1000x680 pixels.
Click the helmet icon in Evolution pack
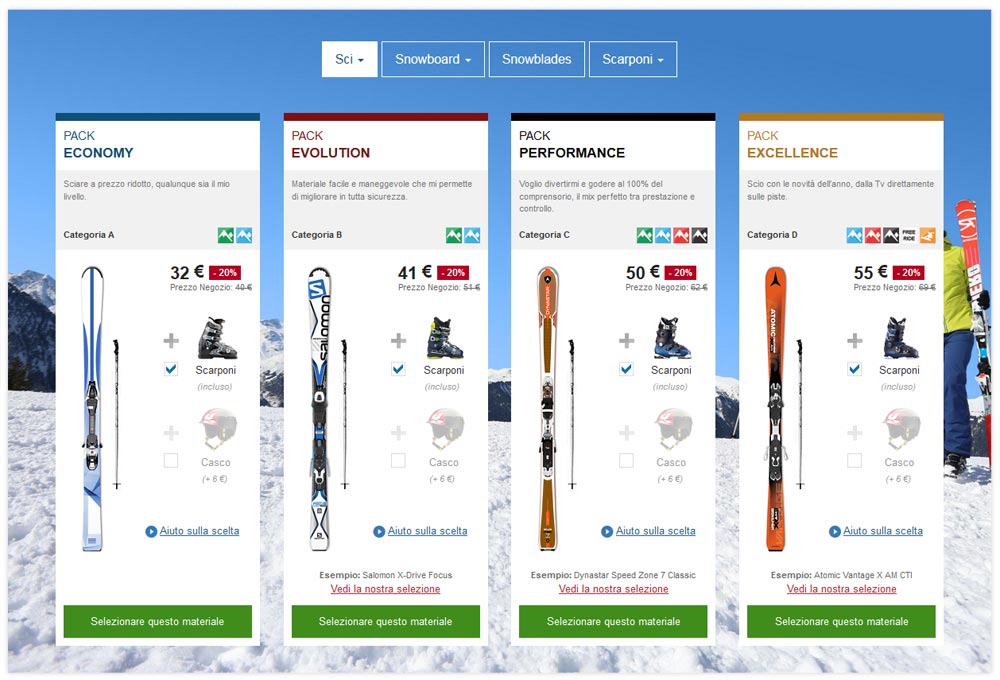tap(445, 429)
